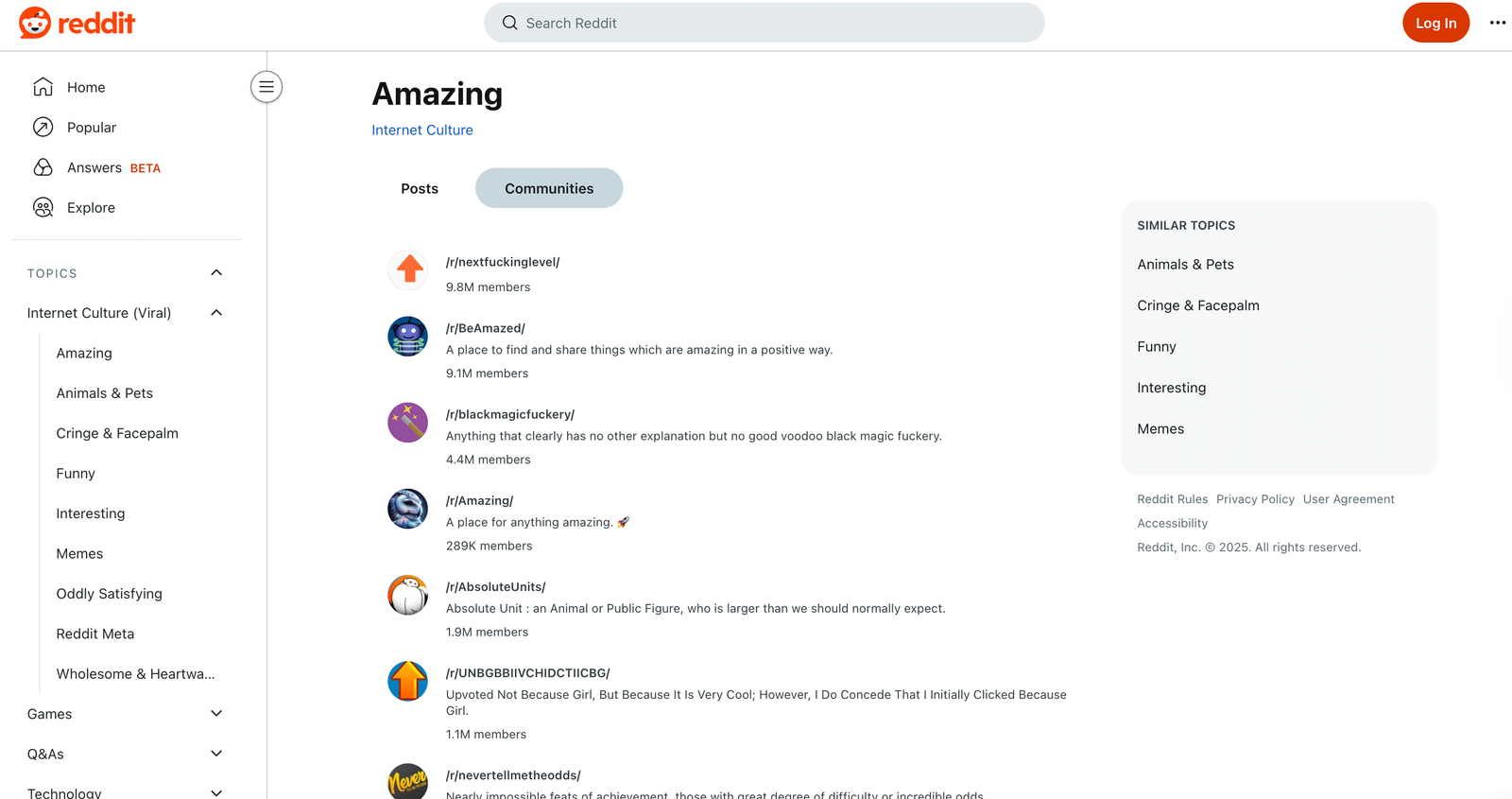The width and height of the screenshot is (1512, 799).
Task: Click the Log In button
Action: pos(1435,23)
